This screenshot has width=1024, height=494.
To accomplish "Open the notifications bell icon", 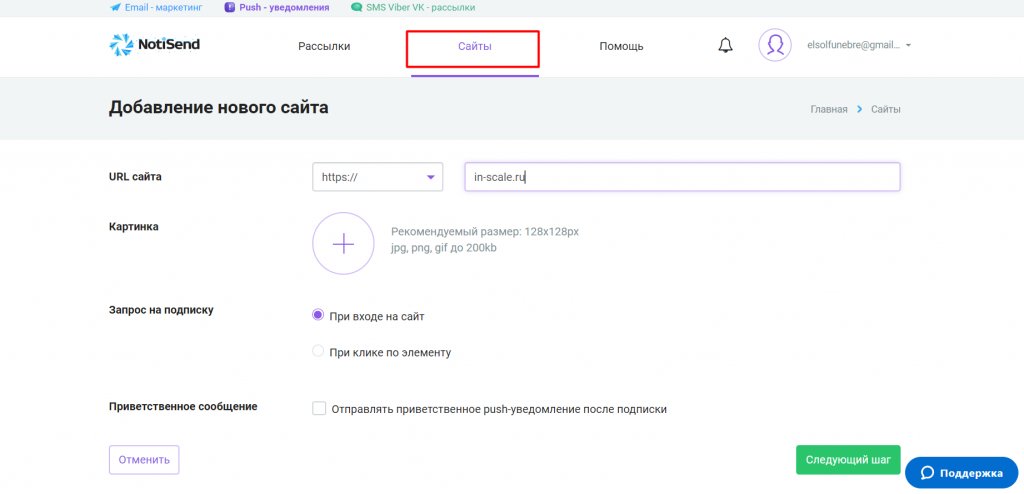I will [x=725, y=46].
